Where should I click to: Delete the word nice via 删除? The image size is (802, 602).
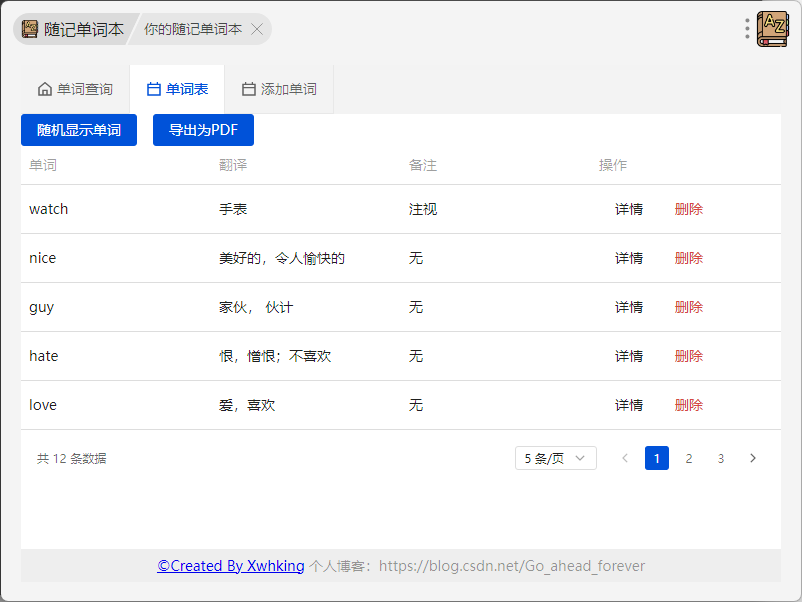pyautogui.click(x=688, y=258)
